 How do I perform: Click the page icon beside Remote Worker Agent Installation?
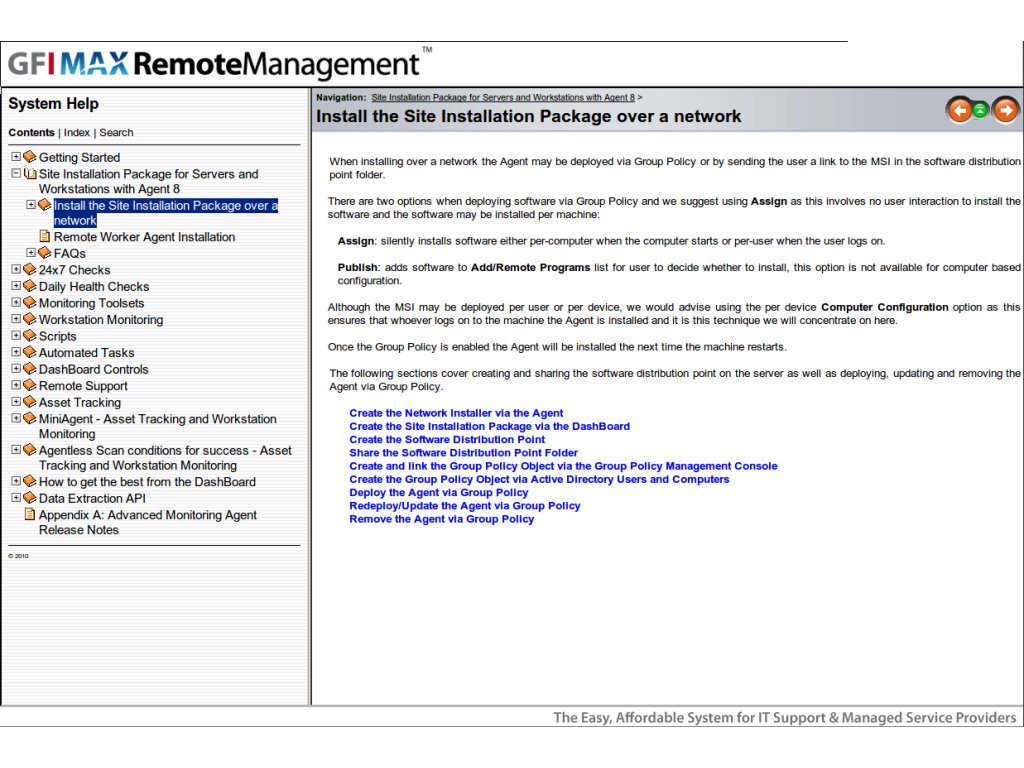[x=44, y=236]
